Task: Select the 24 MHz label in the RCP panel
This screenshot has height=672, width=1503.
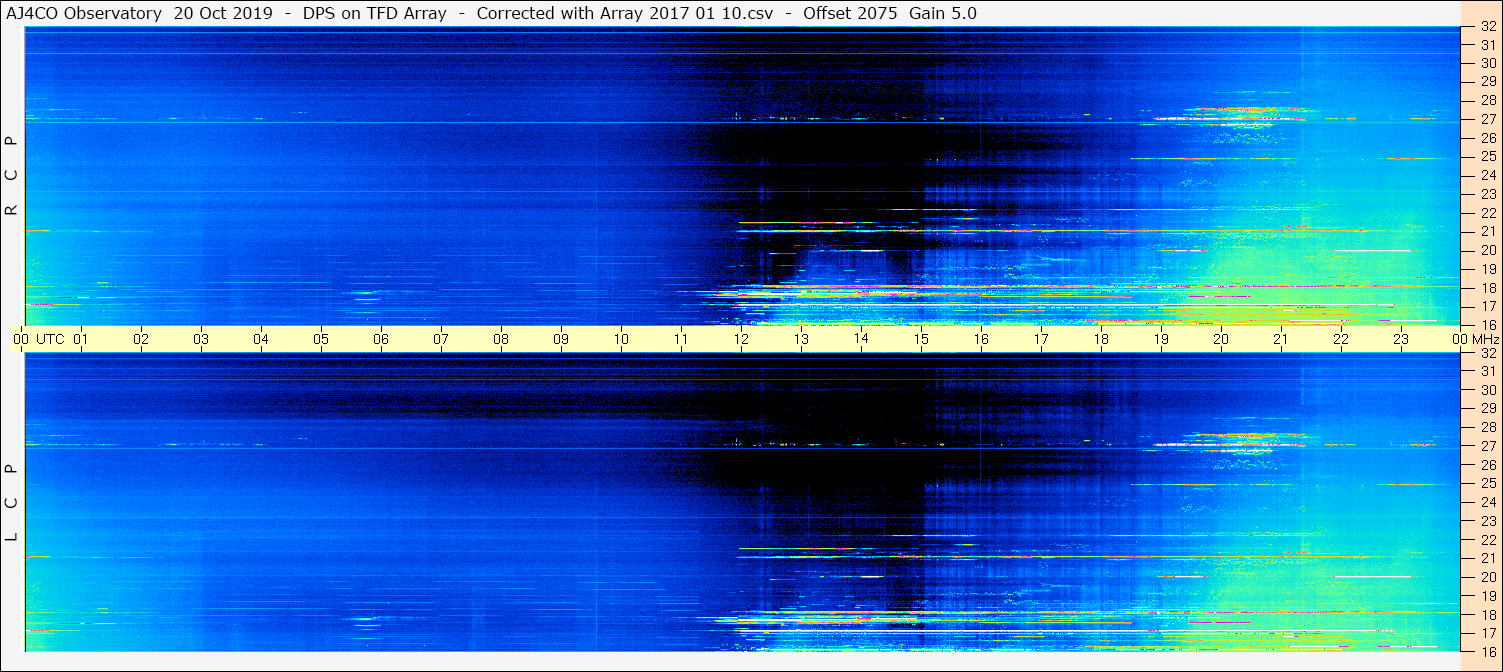Action: (1487, 175)
